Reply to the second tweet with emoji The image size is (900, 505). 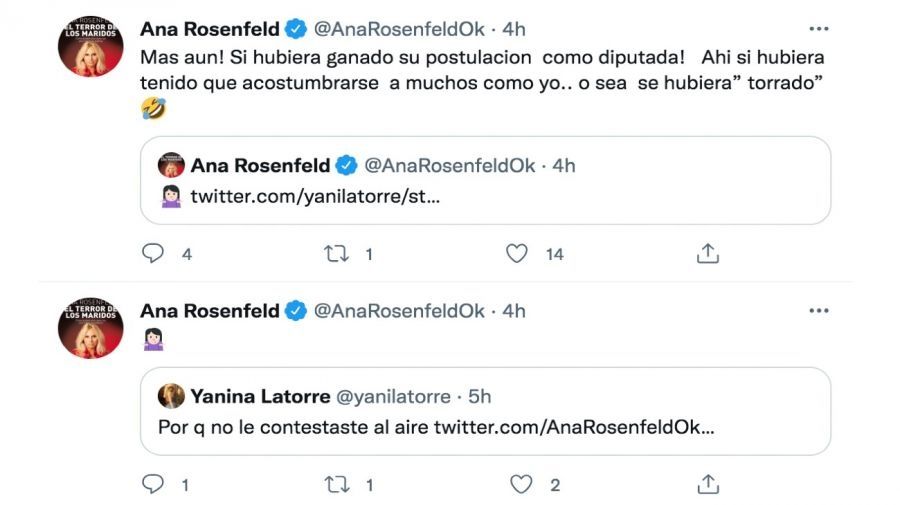click(153, 485)
